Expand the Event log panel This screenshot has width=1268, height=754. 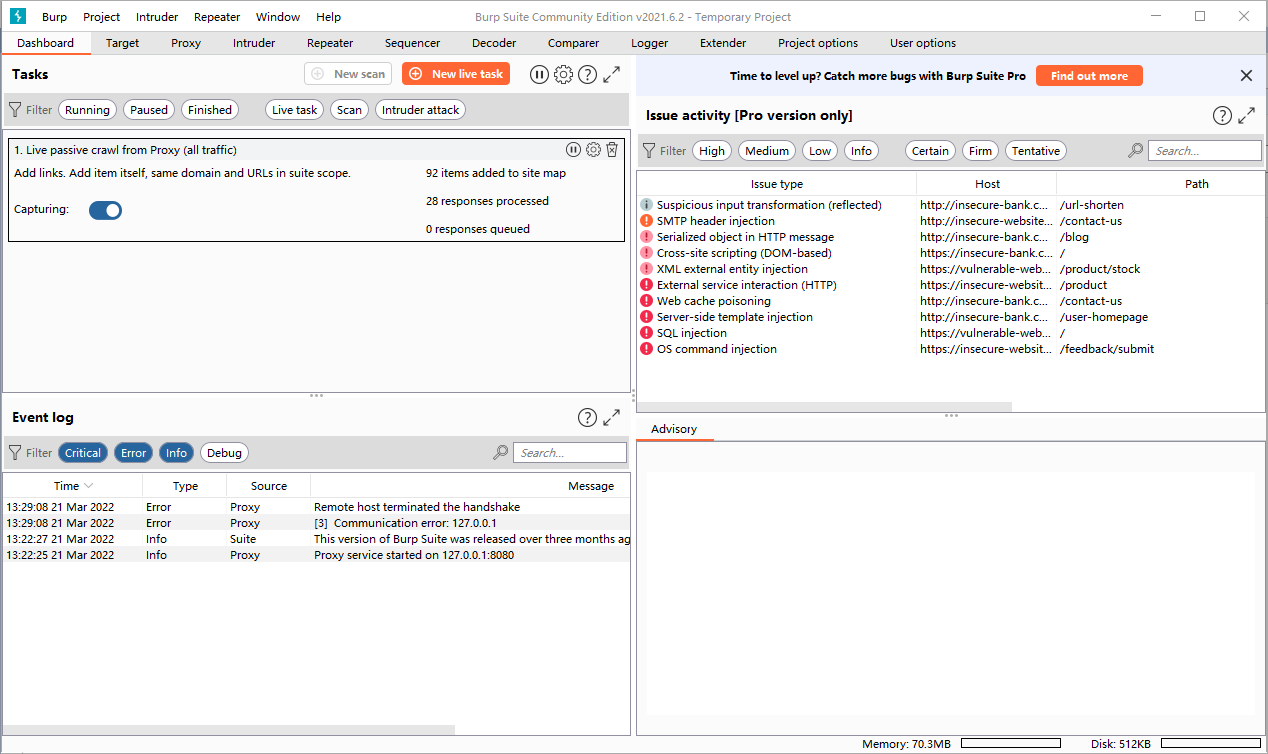[x=612, y=417]
